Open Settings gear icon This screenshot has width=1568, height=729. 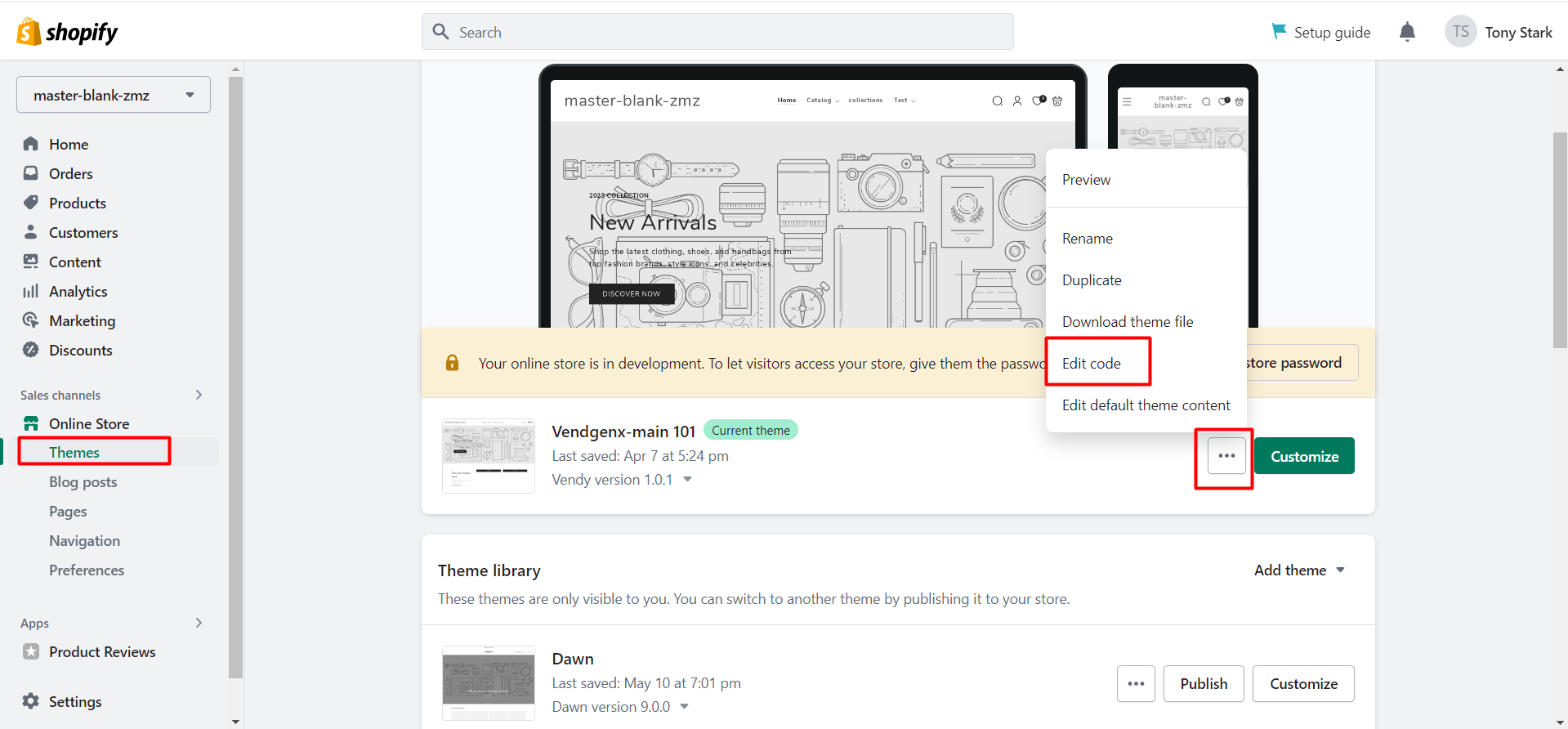31,701
